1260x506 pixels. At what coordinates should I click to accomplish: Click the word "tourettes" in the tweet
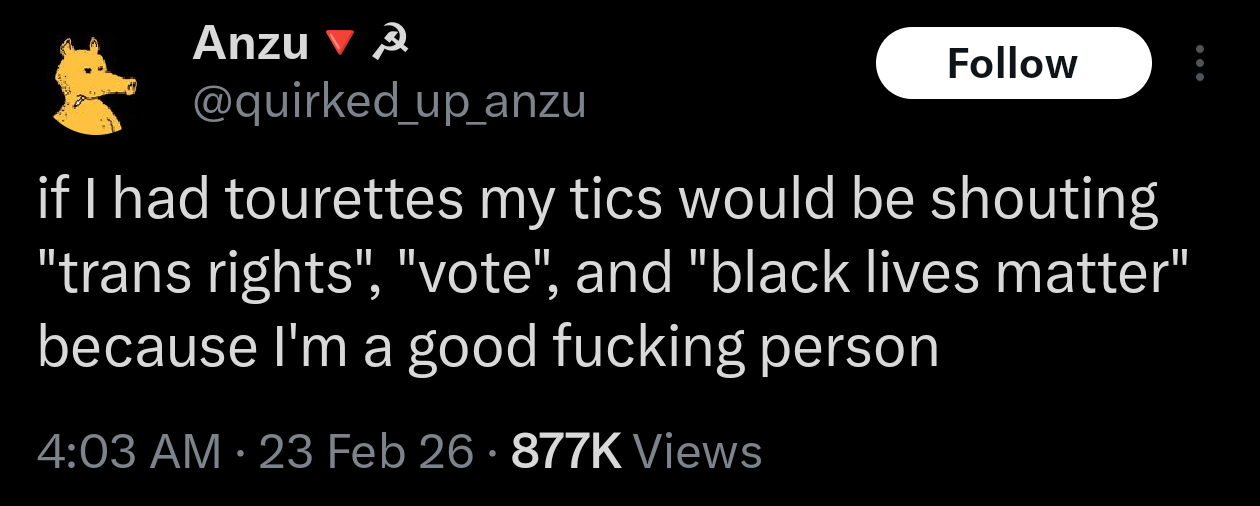[x=349, y=200]
